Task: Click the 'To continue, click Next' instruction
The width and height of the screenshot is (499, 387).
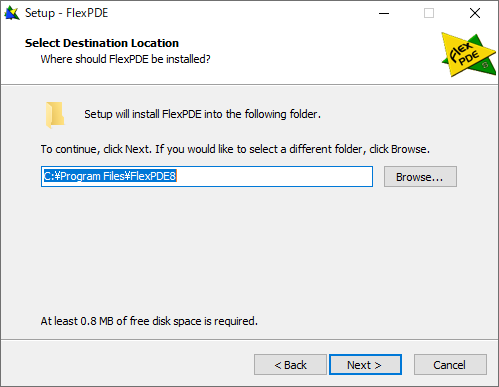Action: click(235, 149)
